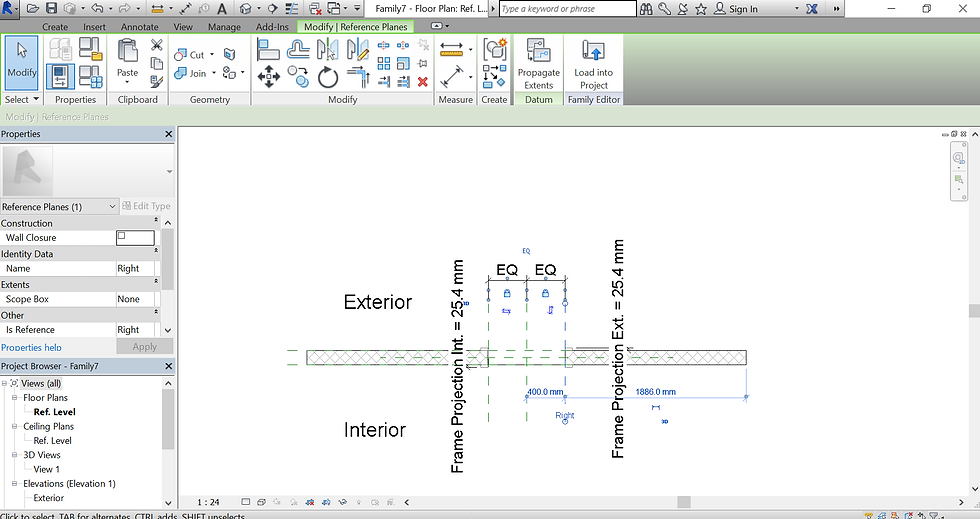Screen dimensions: 980x519
Task: Delete the selected element with red X
Action: click(x=422, y=81)
